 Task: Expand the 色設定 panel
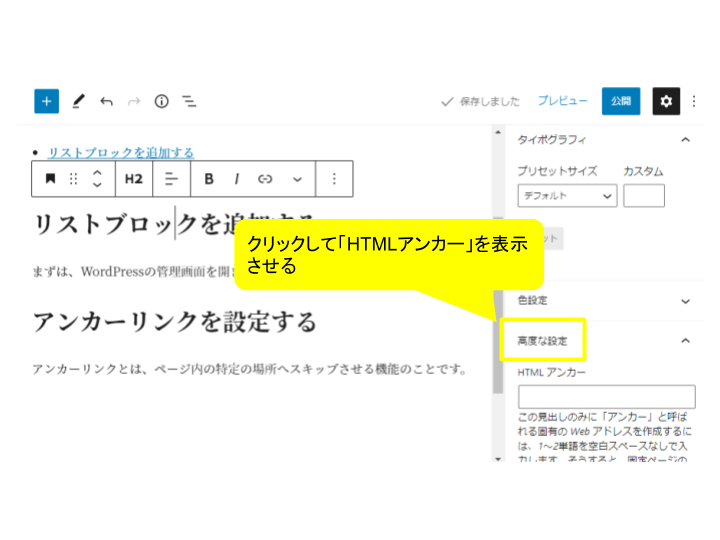point(604,300)
